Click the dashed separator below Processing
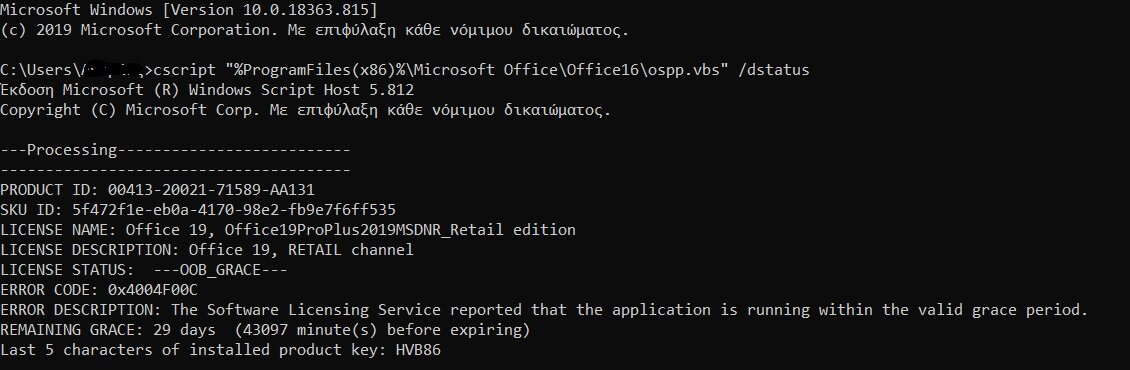 175,170
